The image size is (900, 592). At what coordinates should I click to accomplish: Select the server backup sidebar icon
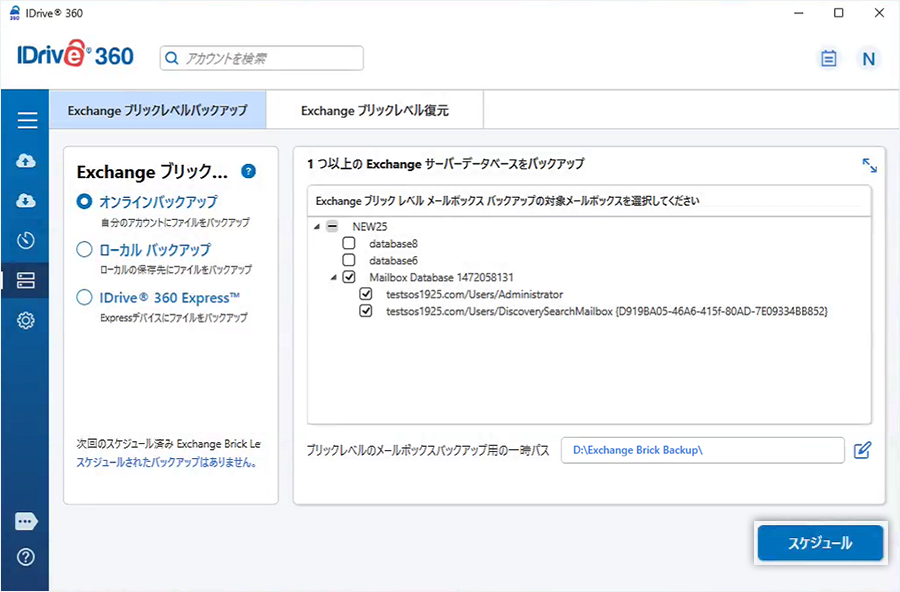point(27,281)
